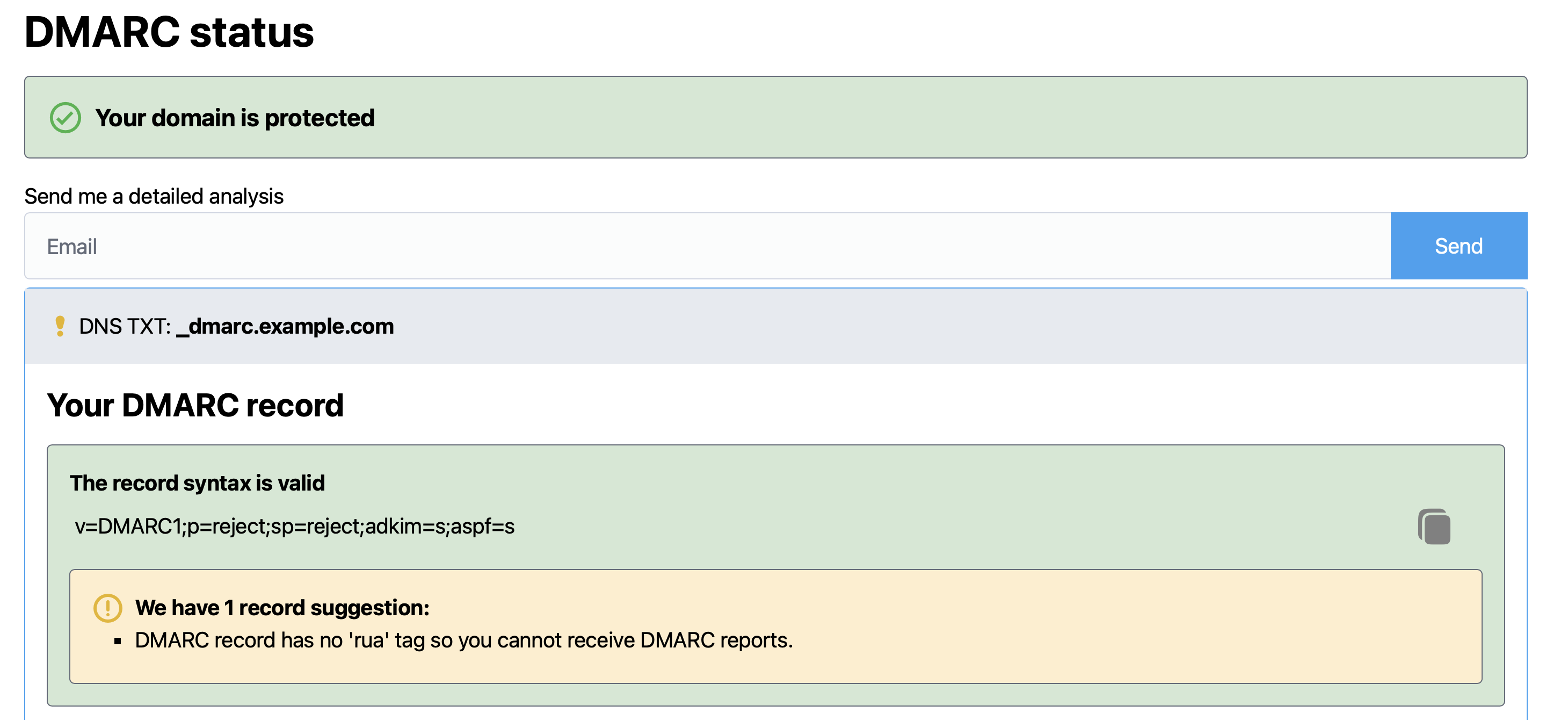Click the 'DNS TXT:' label text

coord(125,327)
